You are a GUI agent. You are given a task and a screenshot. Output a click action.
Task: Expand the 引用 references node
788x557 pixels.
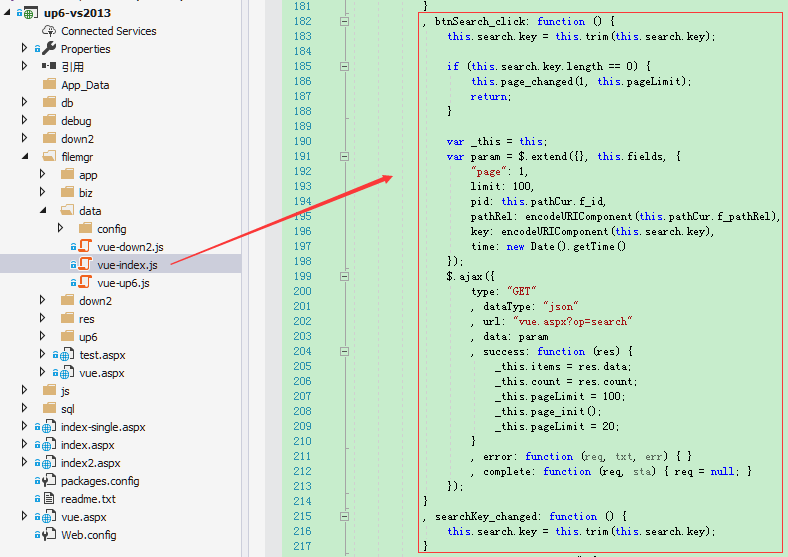[x=24, y=66]
